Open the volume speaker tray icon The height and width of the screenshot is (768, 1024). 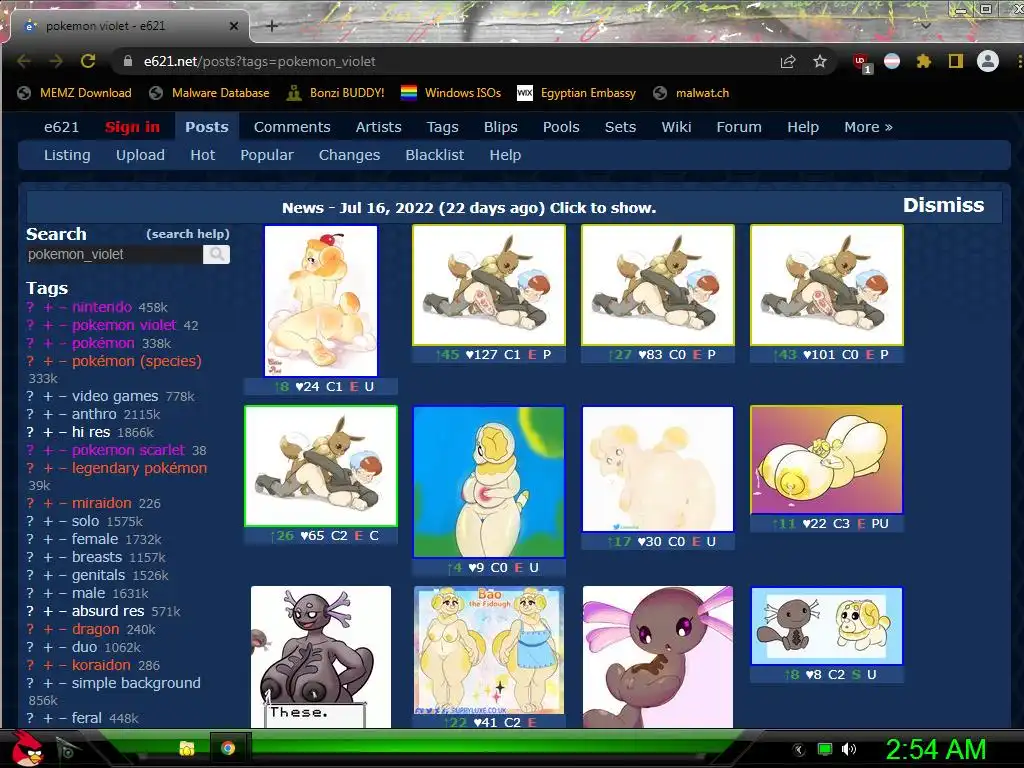[x=848, y=749]
